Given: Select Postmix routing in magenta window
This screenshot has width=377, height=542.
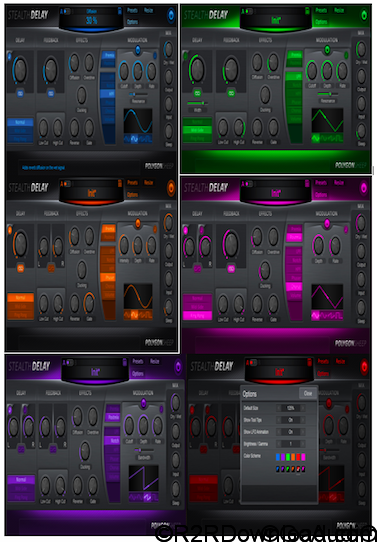Looking at the screenshot, I should pos(294,237).
